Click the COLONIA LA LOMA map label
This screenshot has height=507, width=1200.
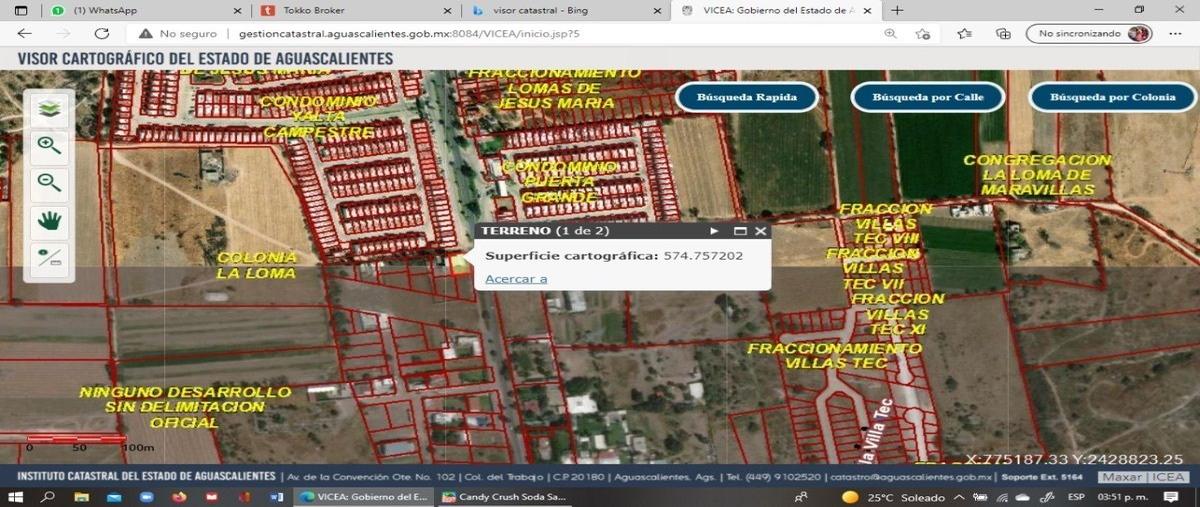(x=257, y=265)
